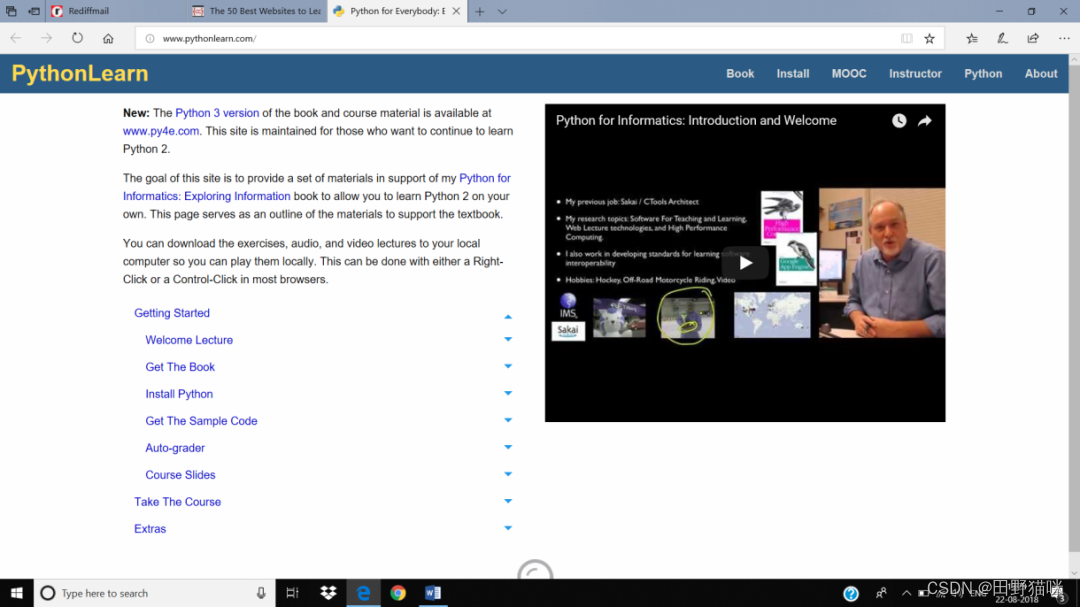Open the PythonLearn site logo
The height and width of the screenshot is (607, 1080).
[80, 74]
